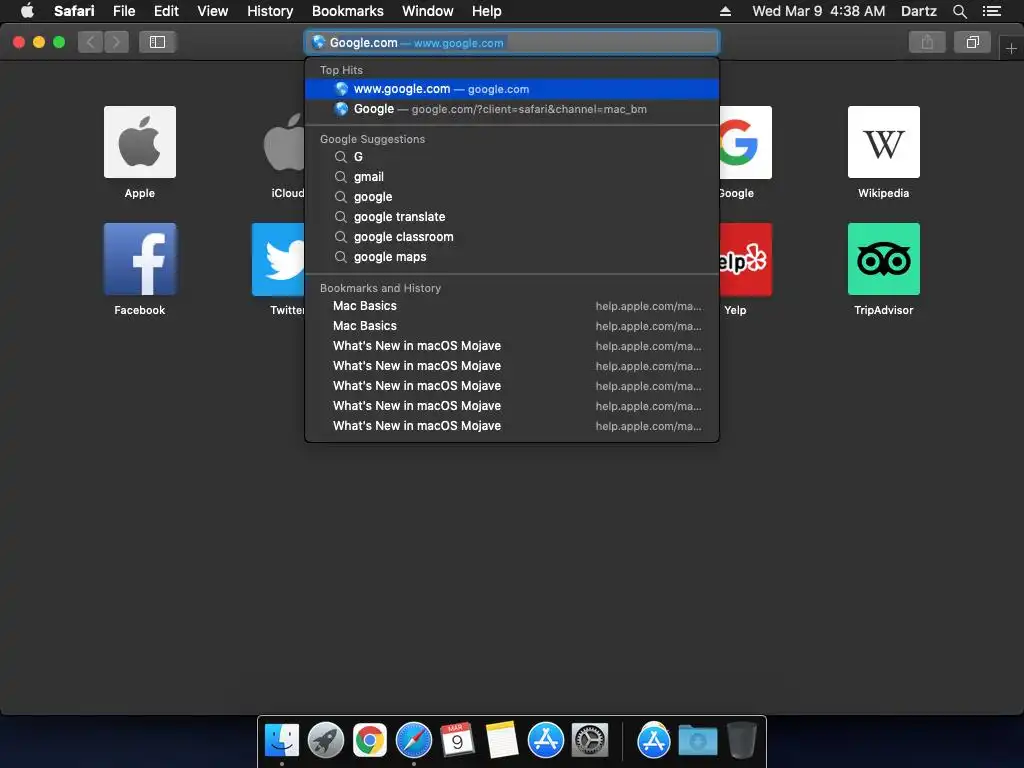The width and height of the screenshot is (1024, 768).
Task: Open the Trash in the Dock
Action: click(x=742, y=741)
